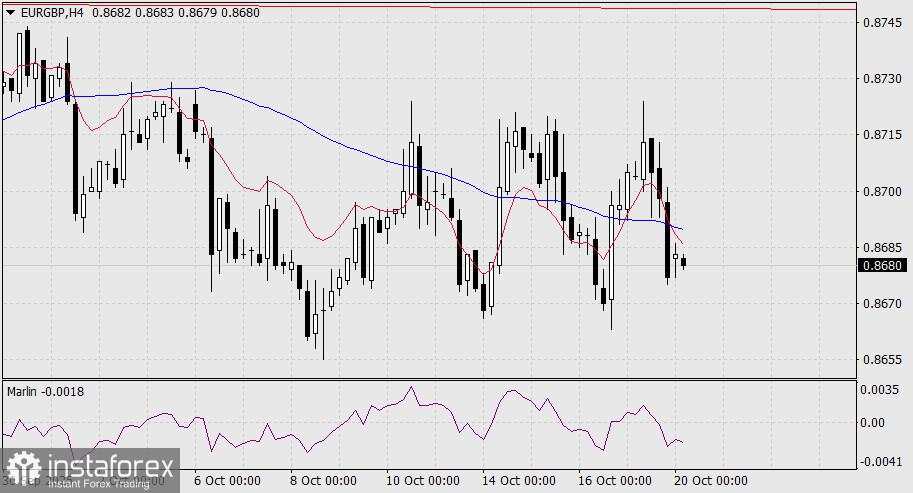Click the 0.8715 price axis label
Viewport: 913px width, 493px height.
click(881, 134)
